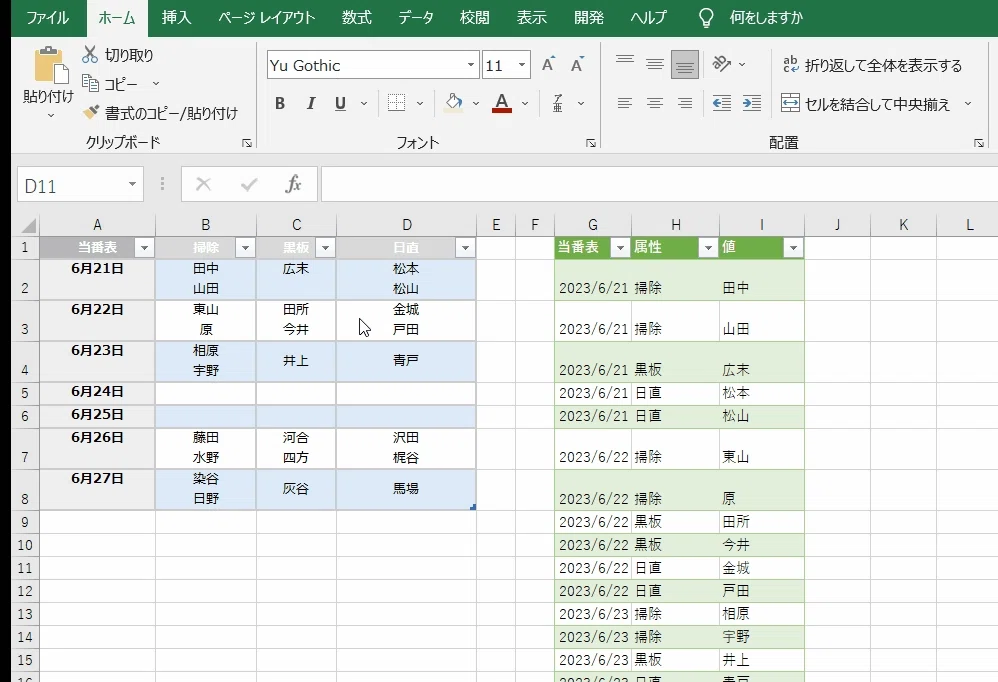Image resolution: width=998 pixels, height=682 pixels.
Task: Switch to データ tab
Action: click(416, 17)
